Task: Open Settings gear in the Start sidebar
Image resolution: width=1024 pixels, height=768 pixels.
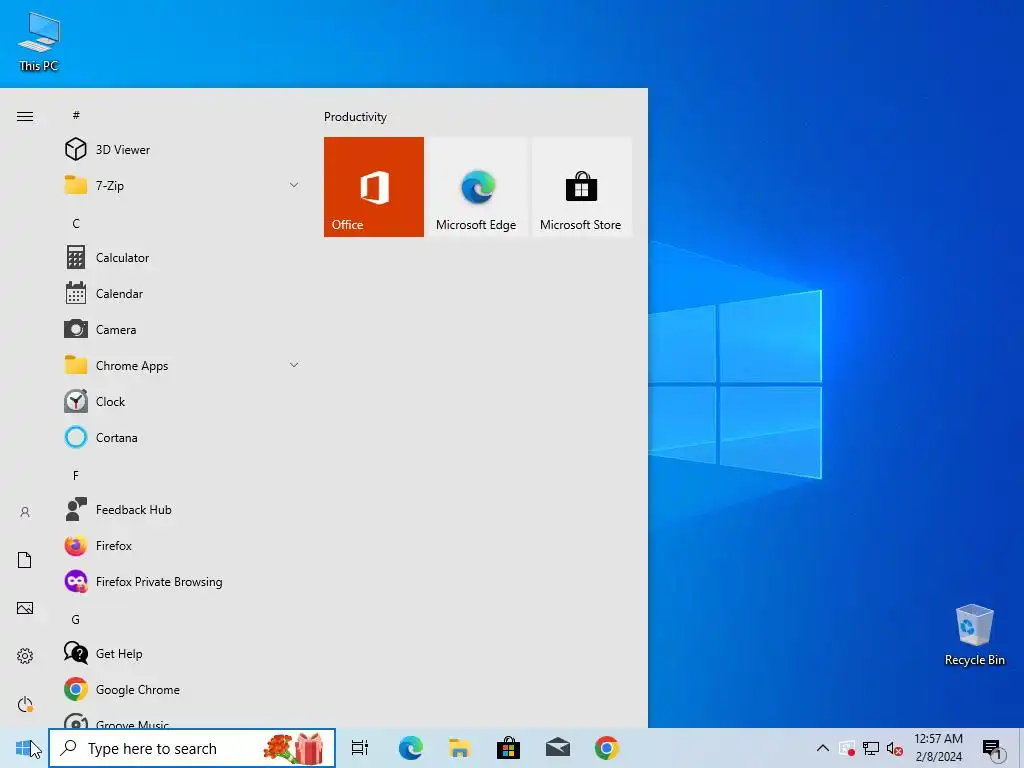Action: (x=25, y=656)
